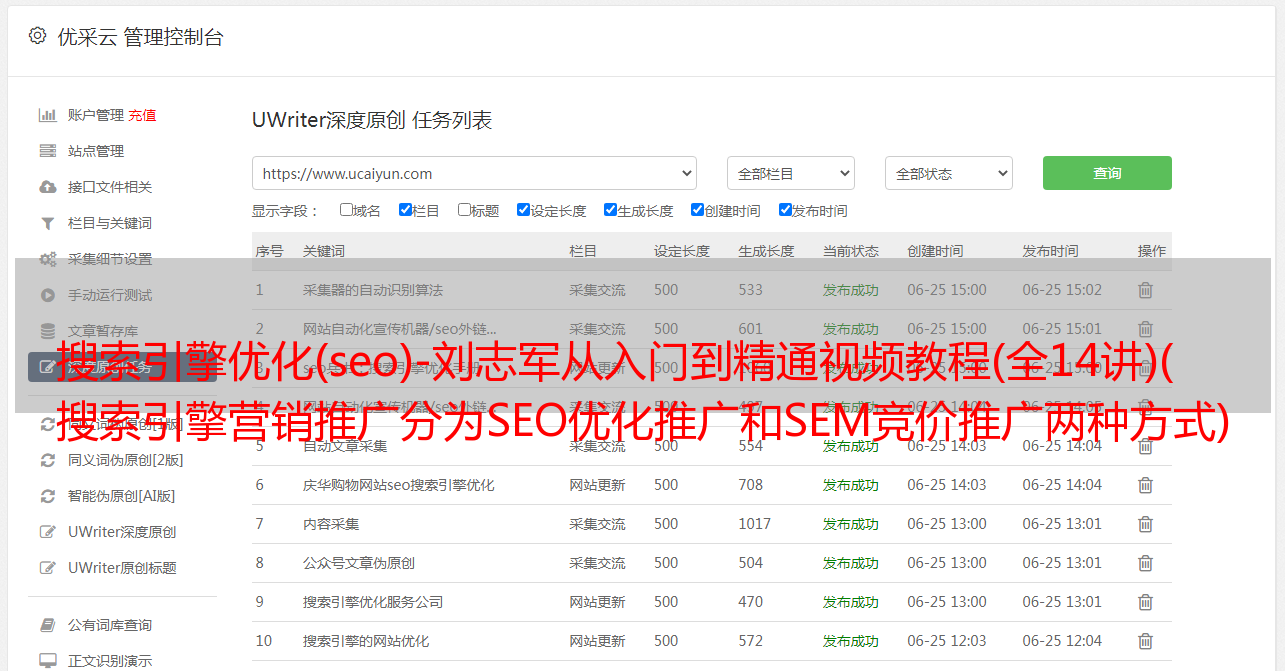This screenshot has height=671, width=1285.
Task: Uncheck the 生成长度 display field checkbox
Action: tap(610, 210)
